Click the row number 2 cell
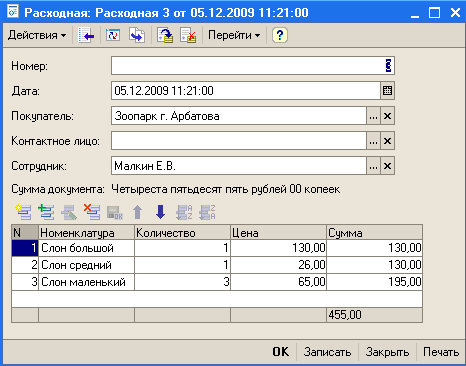Screen dimensions: 466x366 (x=25, y=265)
